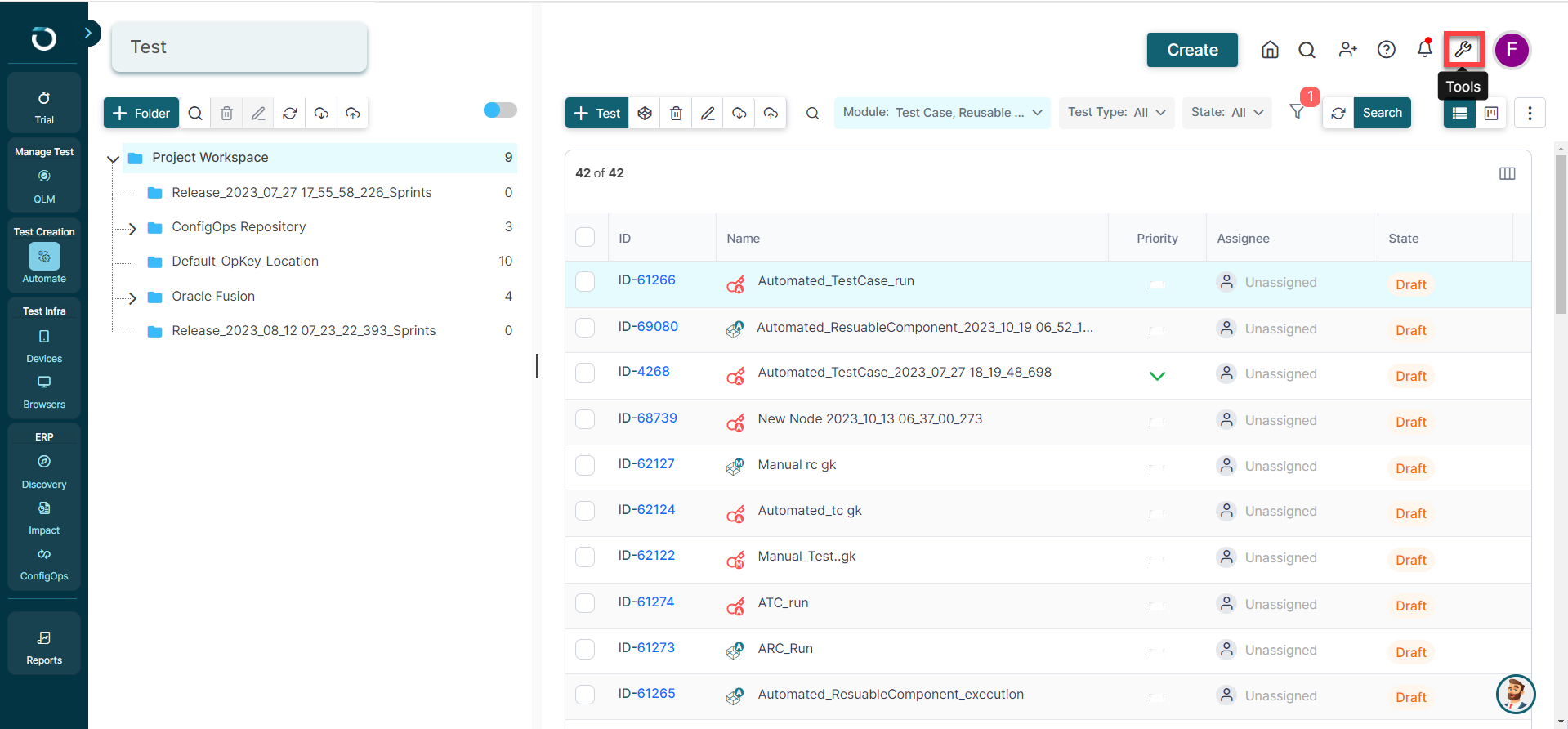Check the box for ID-62127
1568x729 pixels.
(x=585, y=465)
